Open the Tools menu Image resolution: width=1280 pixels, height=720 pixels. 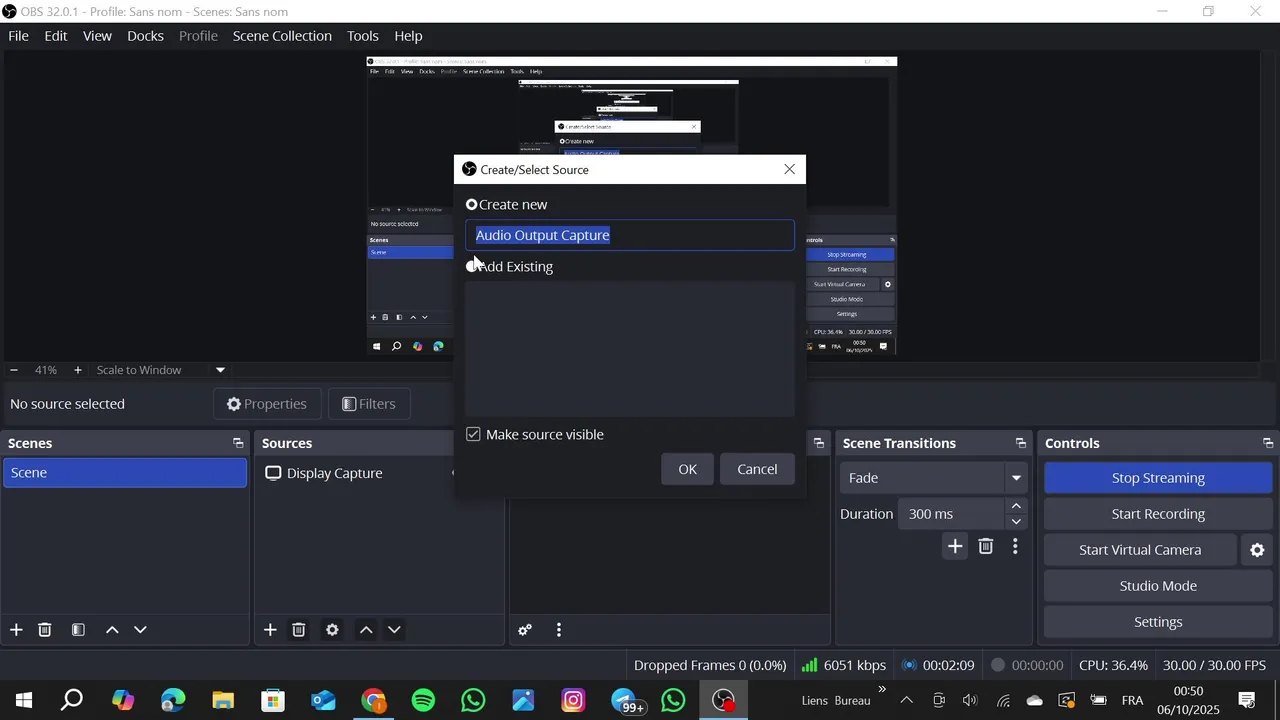[x=363, y=36]
